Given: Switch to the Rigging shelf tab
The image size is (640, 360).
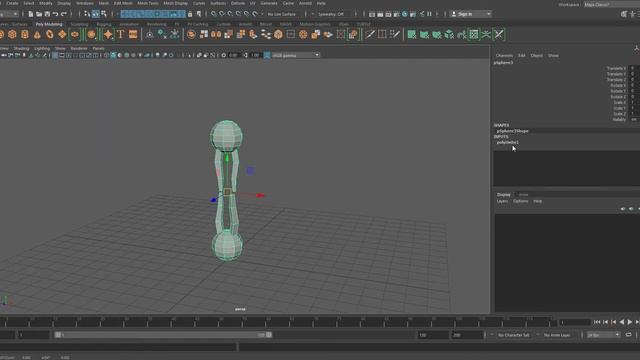Looking at the screenshot, I should [104, 24].
